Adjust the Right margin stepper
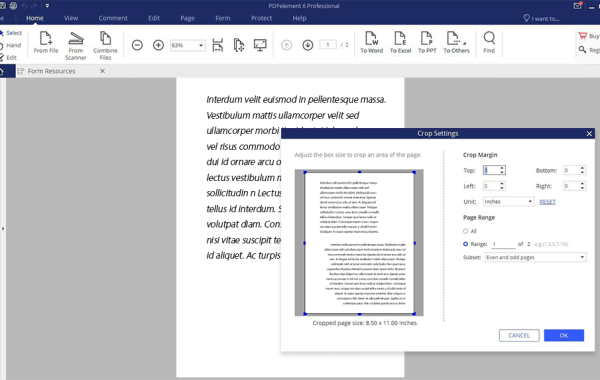The height and width of the screenshot is (380, 600). (x=582, y=186)
